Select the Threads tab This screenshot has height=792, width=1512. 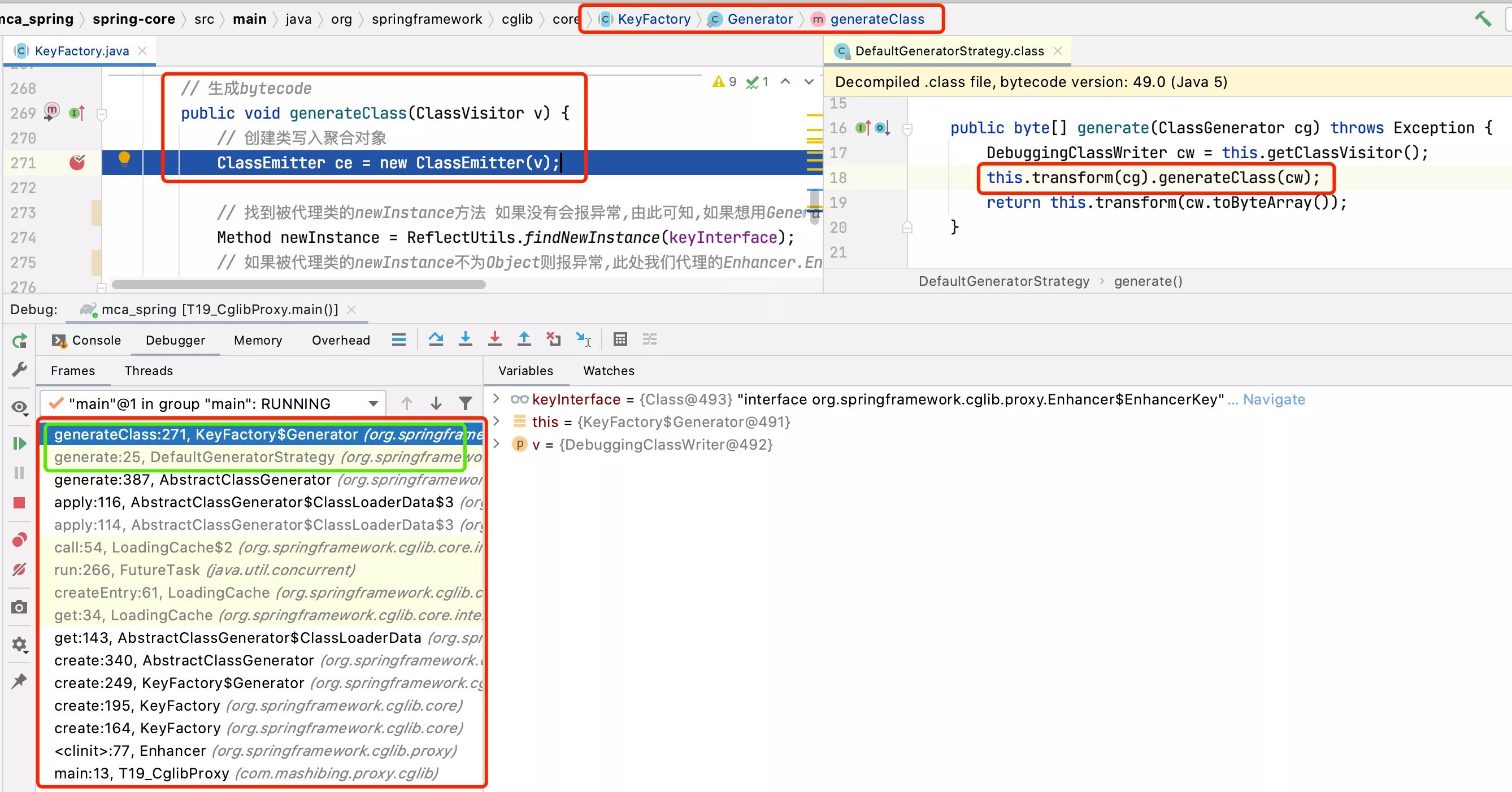click(149, 371)
